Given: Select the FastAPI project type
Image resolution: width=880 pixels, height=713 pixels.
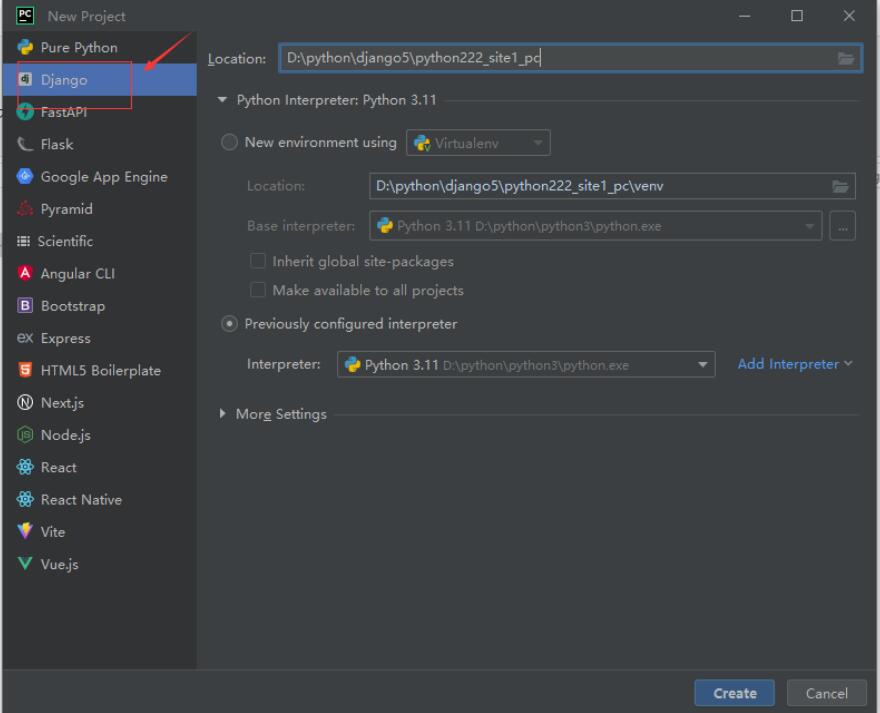Looking at the screenshot, I should 63,112.
